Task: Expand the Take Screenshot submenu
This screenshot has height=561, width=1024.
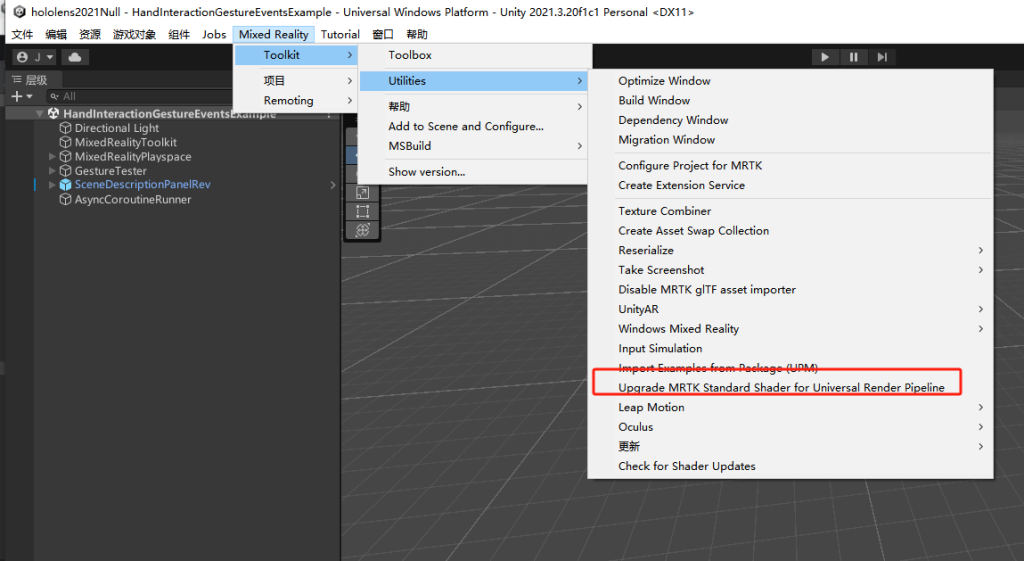Action: (790, 270)
